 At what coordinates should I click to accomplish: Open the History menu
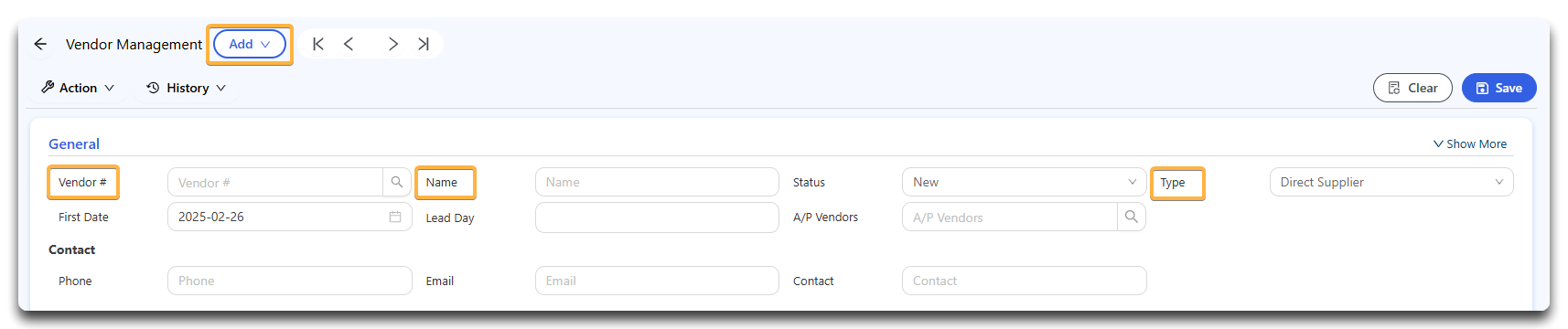[187, 88]
